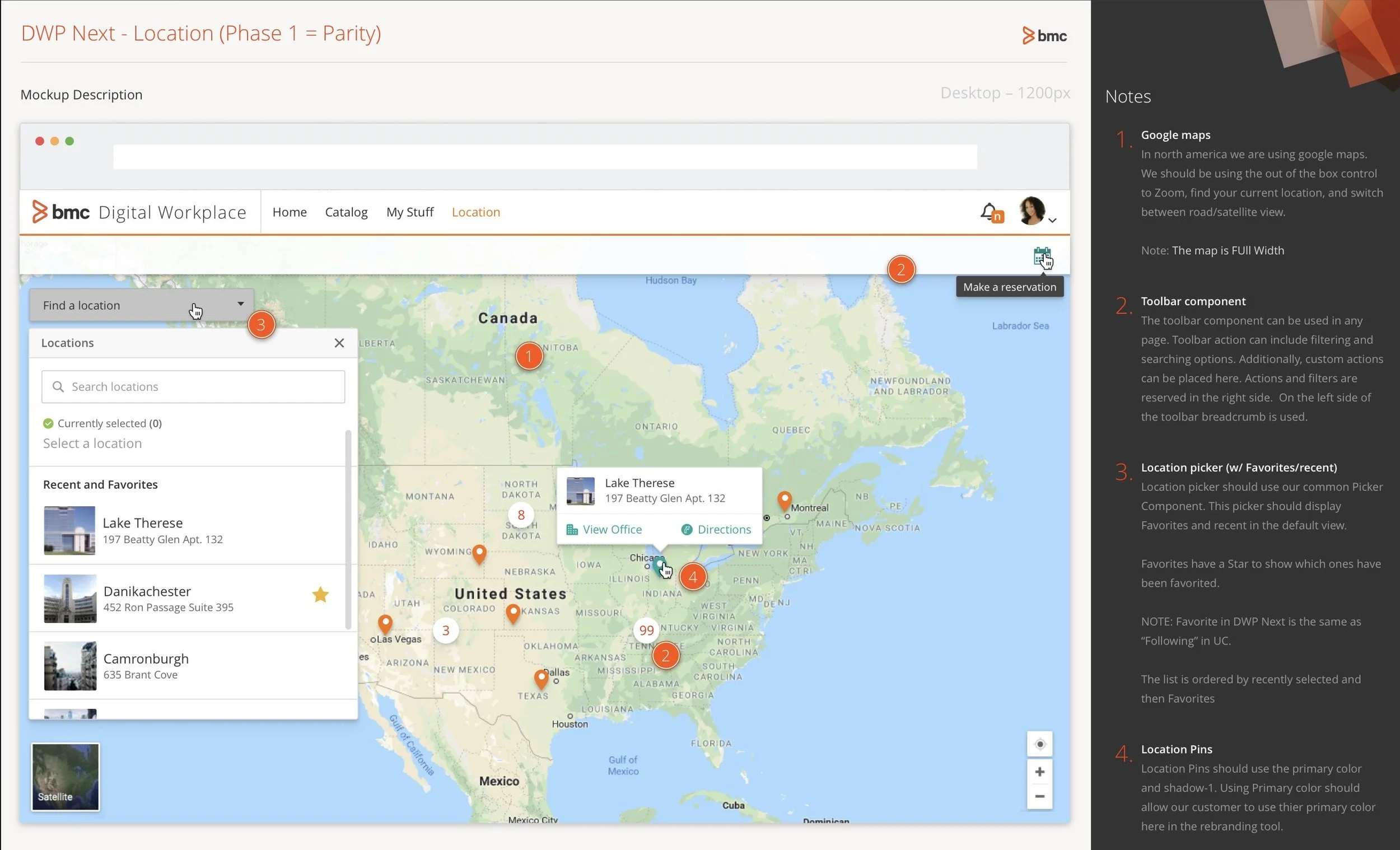The width and height of the screenshot is (1400, 850).
Task: Zoom in with the map plus button
Action: (x=1039, y=772)
